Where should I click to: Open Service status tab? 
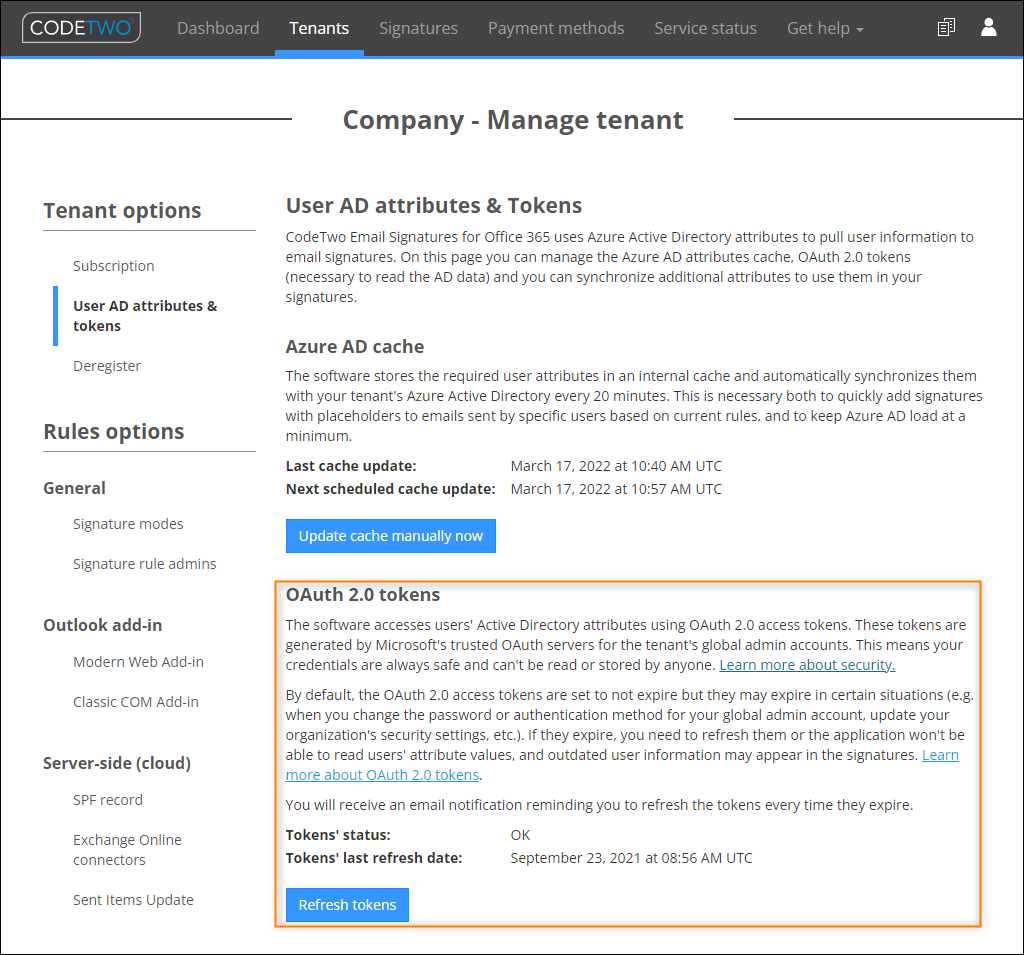click(x=705, y=28)
